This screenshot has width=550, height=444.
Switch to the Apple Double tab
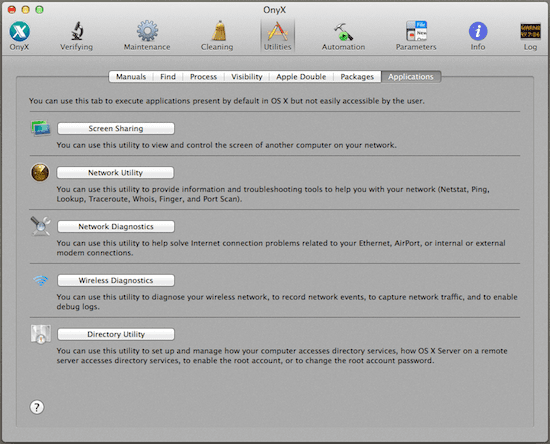click(x=301, y=77)
